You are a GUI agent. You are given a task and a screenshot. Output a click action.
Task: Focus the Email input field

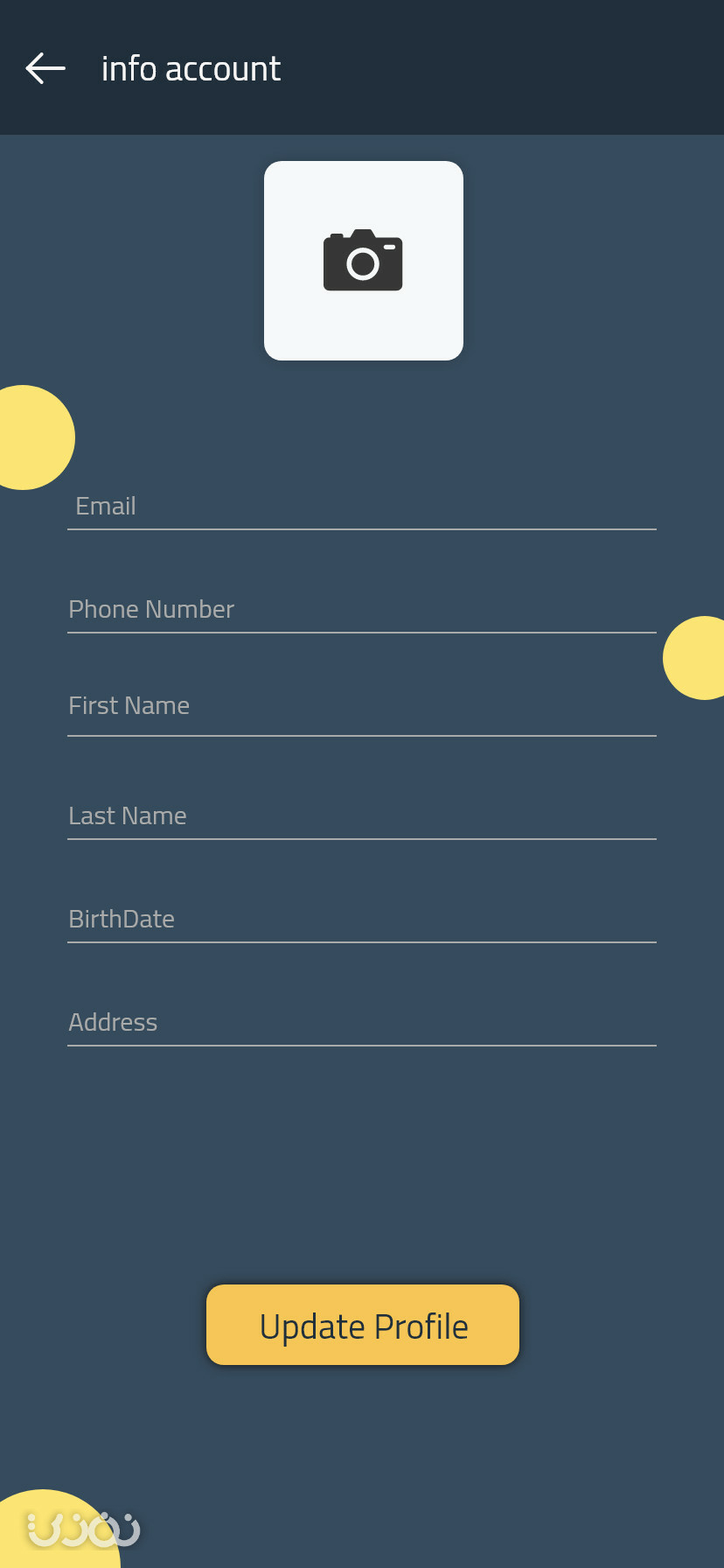(x=362, y=506)
